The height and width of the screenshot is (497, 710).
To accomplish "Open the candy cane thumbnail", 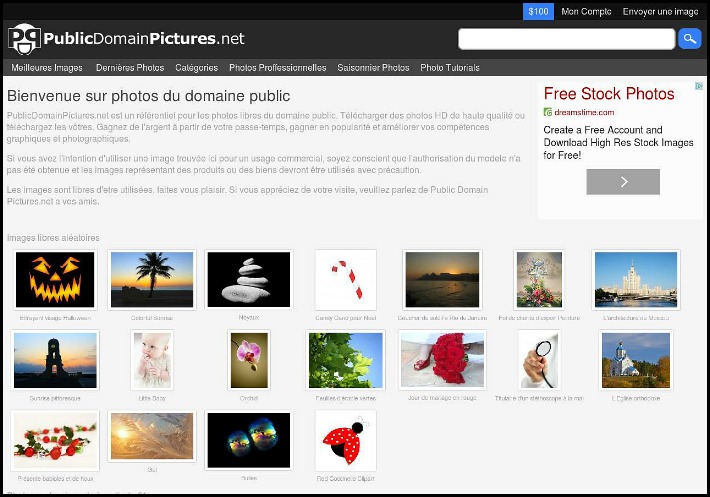I will pyautogui.click(x=345, y=279).
